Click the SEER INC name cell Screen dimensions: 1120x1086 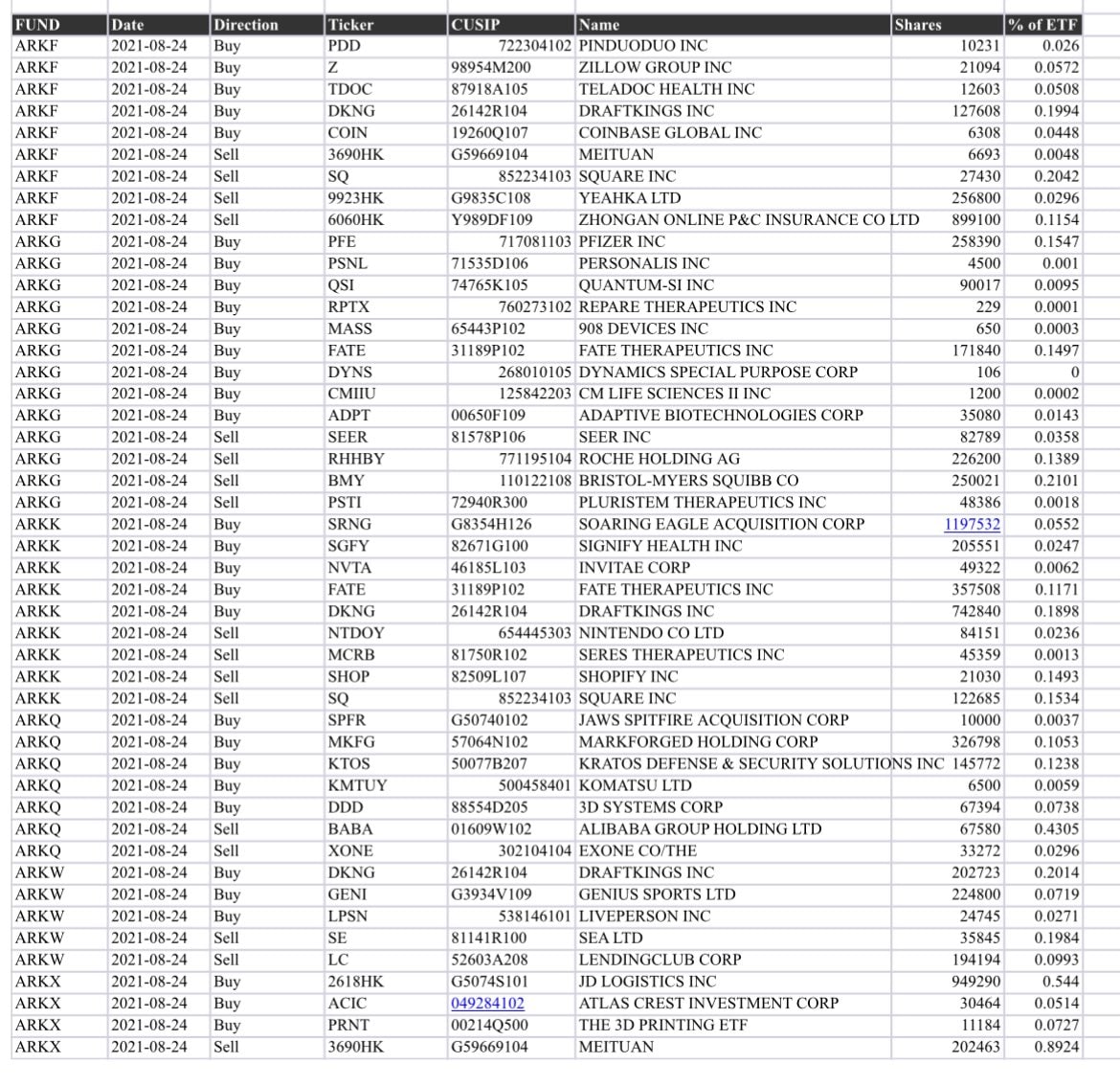pyautogui.click(x=733, y=438)
